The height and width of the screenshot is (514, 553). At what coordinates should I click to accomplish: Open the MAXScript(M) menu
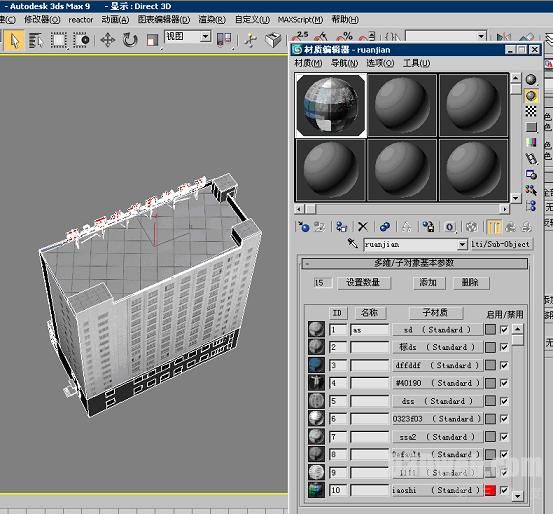[x=300, y=20]
